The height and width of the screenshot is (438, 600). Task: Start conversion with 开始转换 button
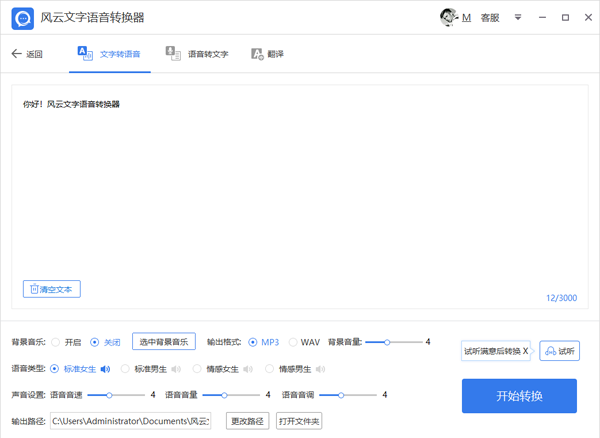coord(519,396)
